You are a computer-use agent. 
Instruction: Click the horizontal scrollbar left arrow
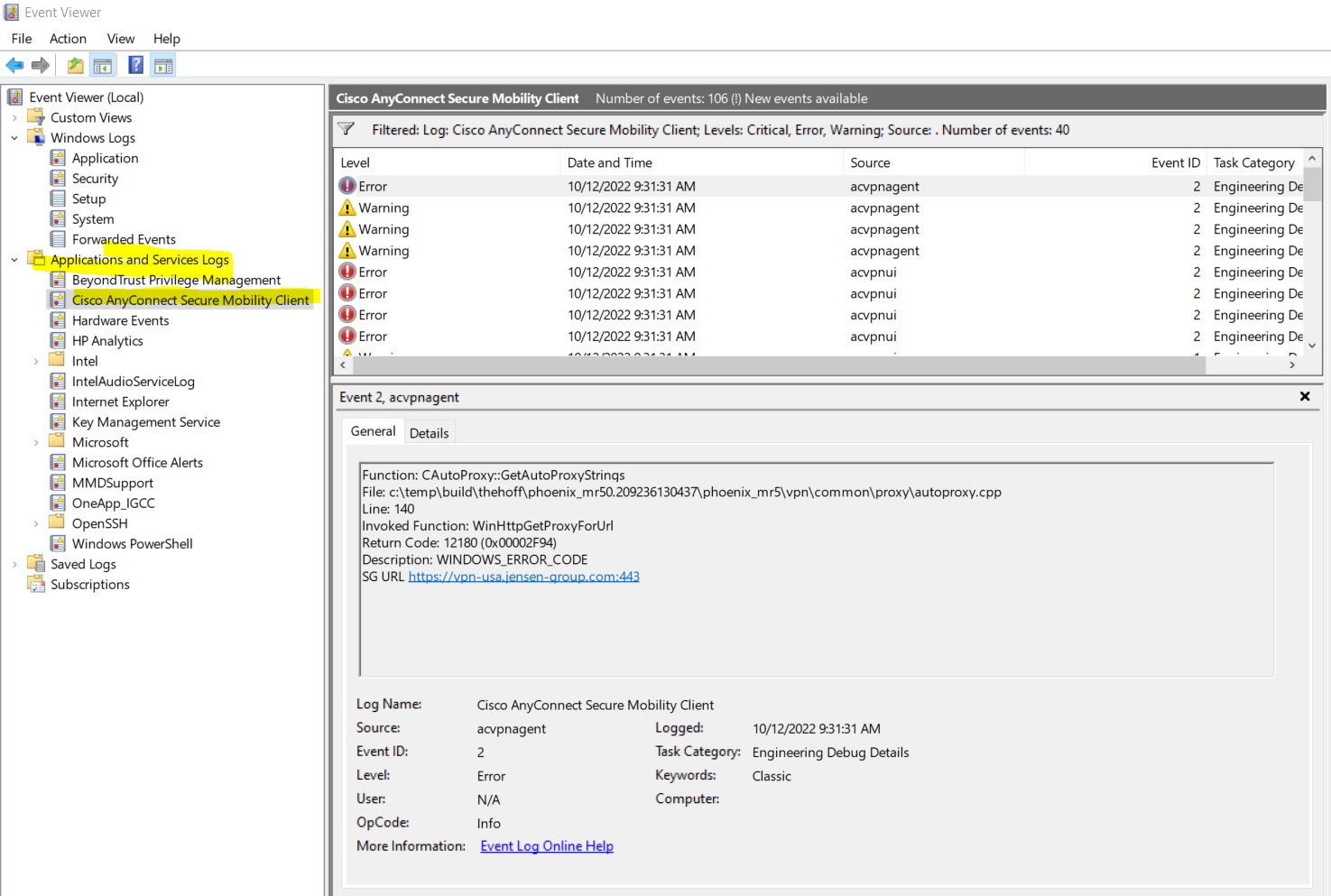[343, 365]
